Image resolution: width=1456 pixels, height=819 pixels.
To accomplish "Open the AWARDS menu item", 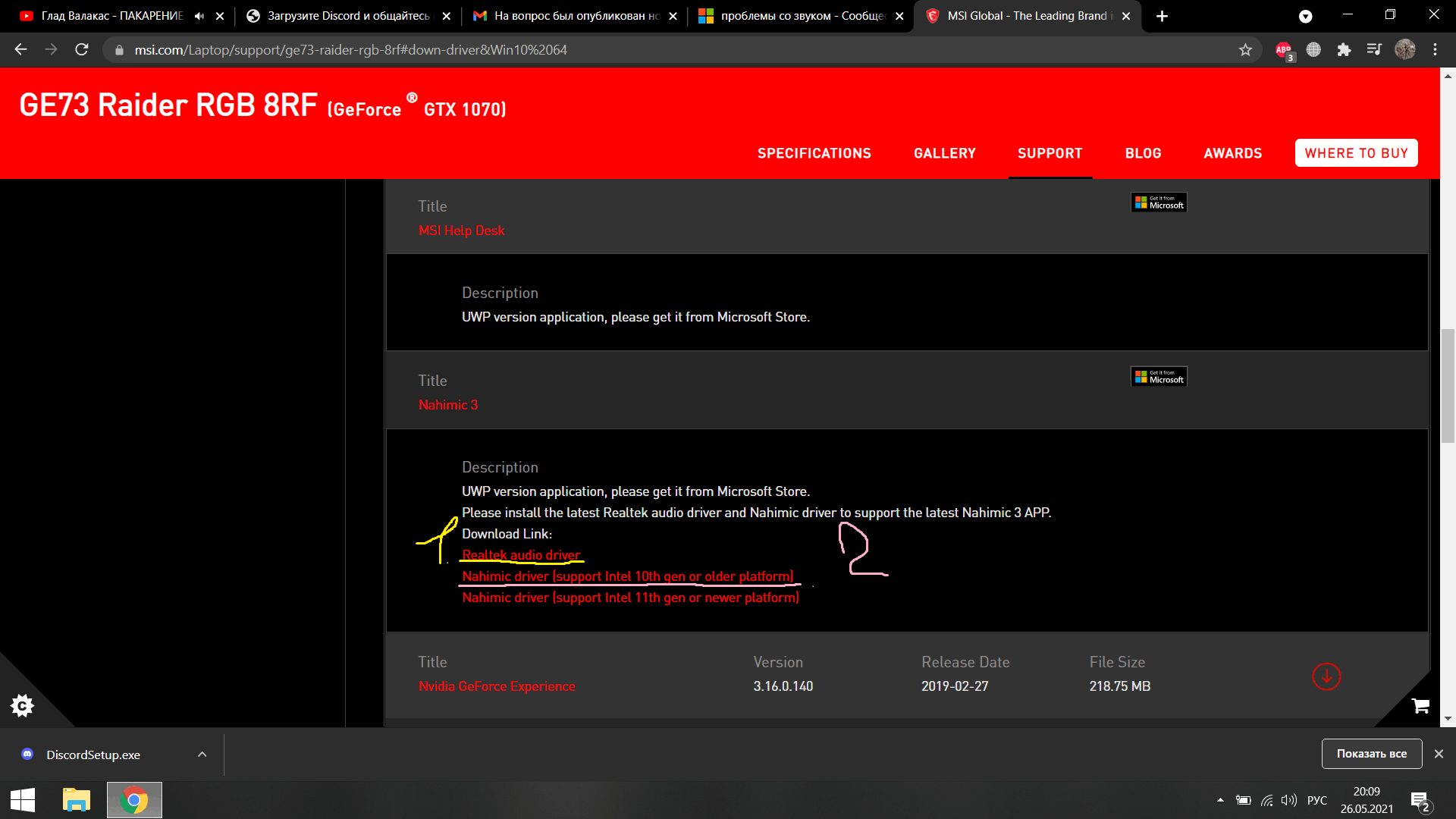I will tap(1232, 153).
